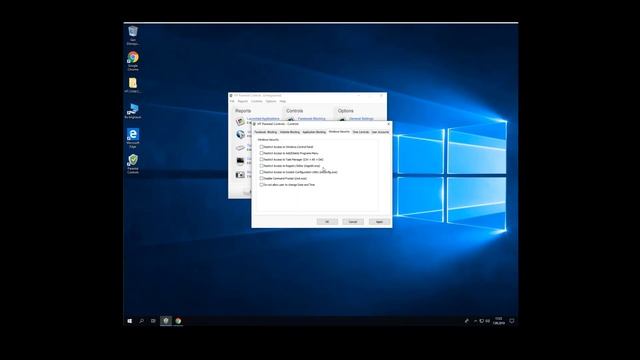This screenshot has width=640, height=360.
Task: Open the Background desktop shortcut
Action: click(133, 111)
